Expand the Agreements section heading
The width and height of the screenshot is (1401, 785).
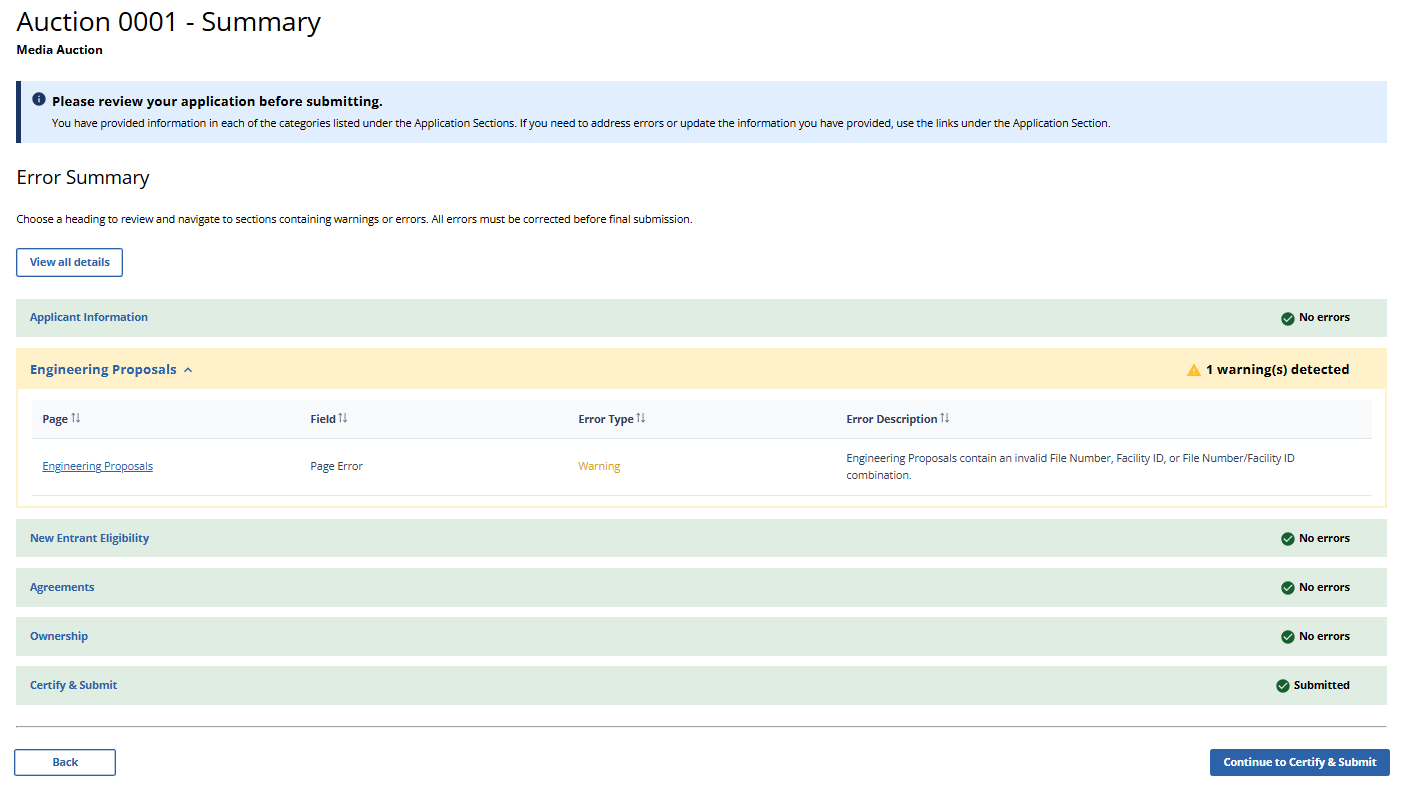62,587
